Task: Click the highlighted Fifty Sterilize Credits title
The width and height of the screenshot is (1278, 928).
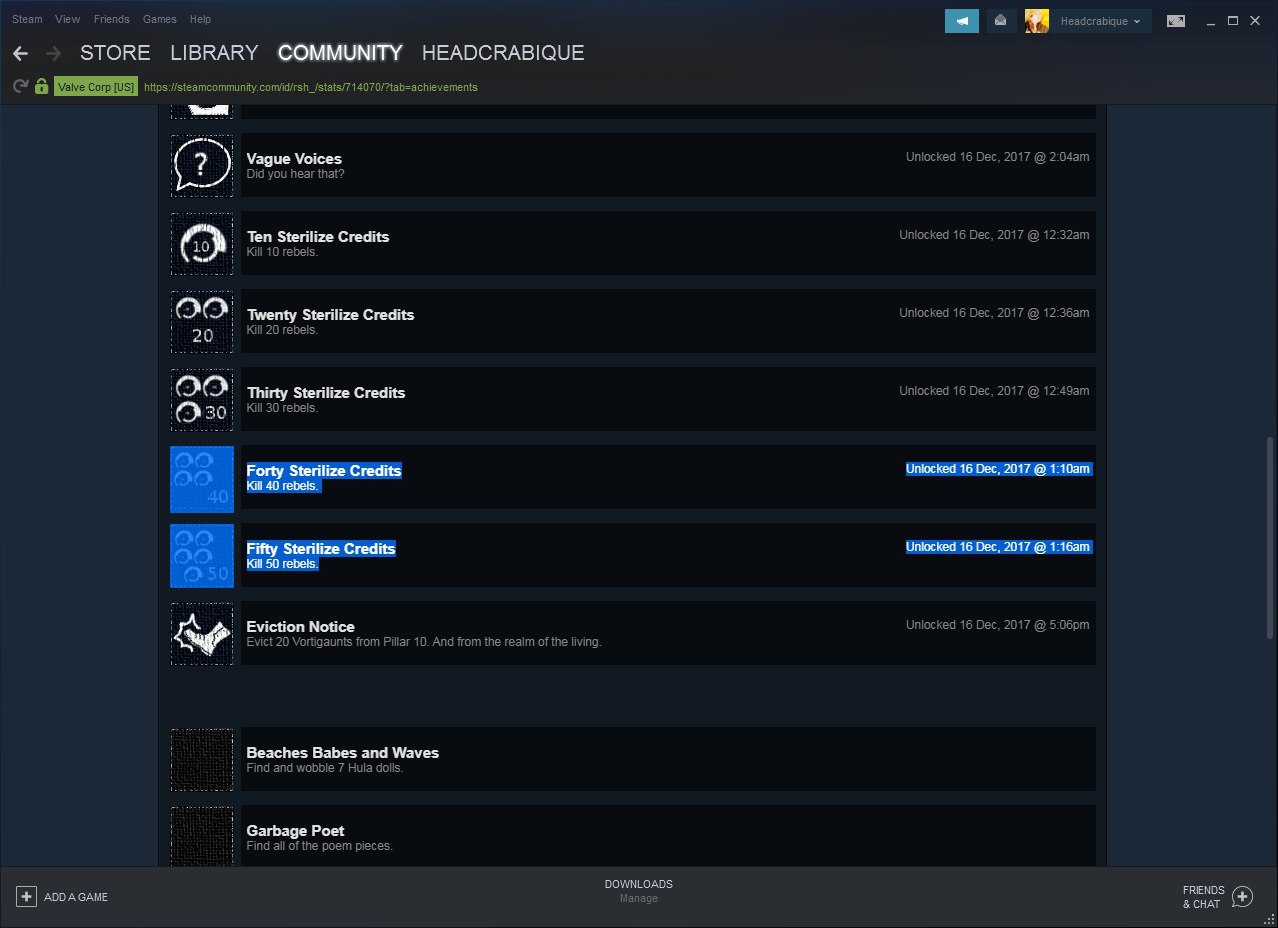Action: (321, 548)
